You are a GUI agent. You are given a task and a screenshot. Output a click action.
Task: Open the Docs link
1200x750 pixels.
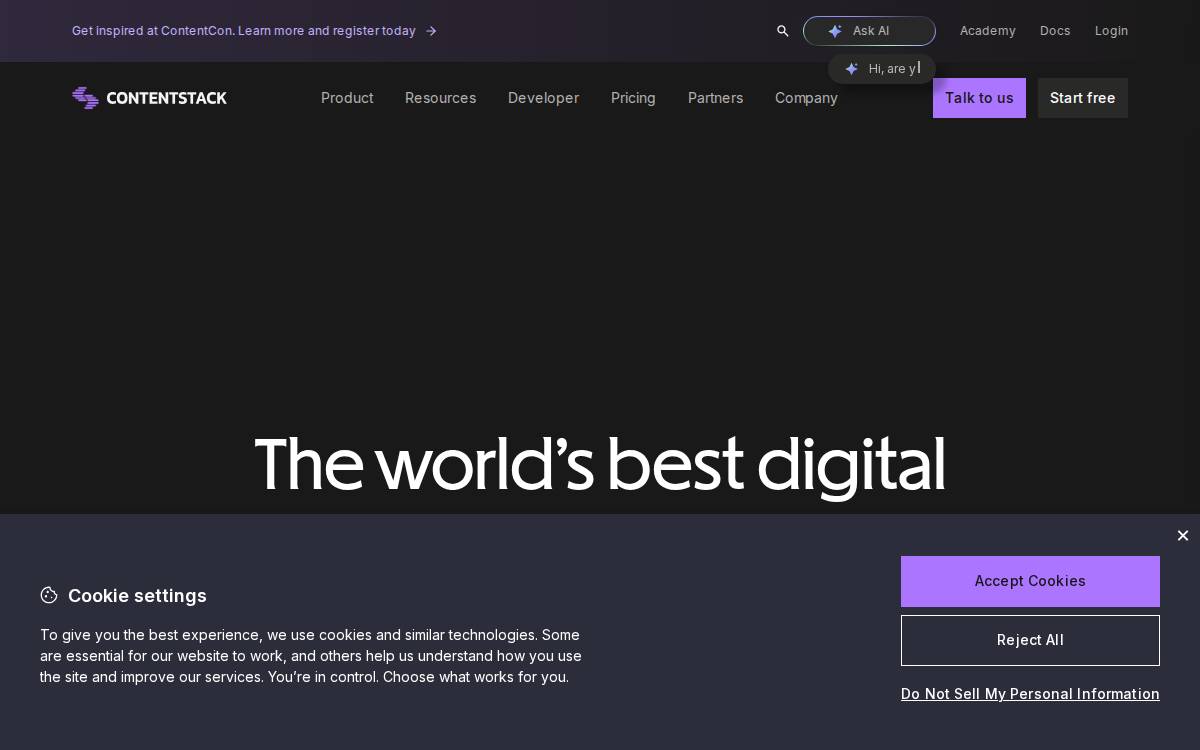(x=1055, y=31)
